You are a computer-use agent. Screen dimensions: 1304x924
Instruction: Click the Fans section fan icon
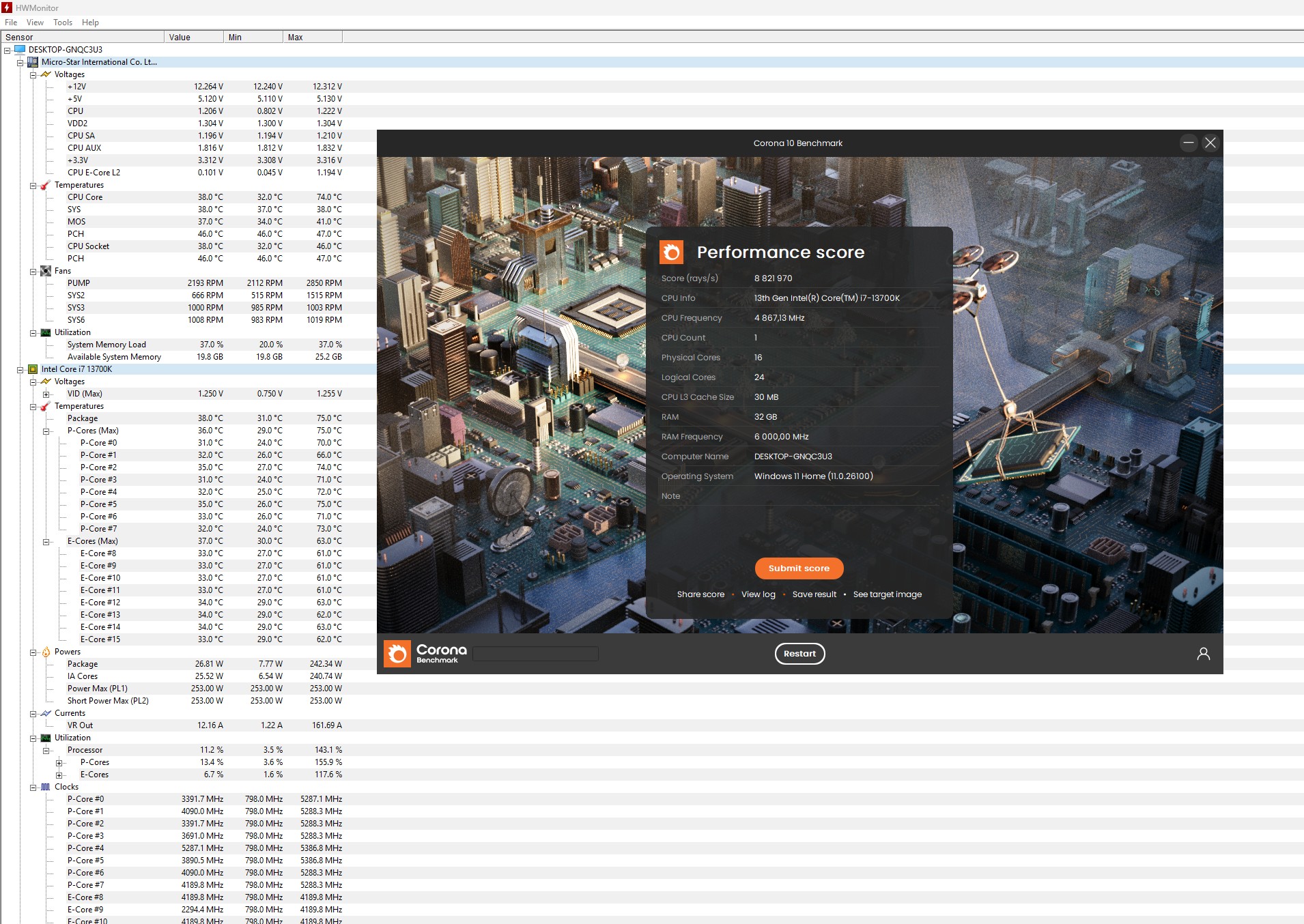tap(46, 271)
